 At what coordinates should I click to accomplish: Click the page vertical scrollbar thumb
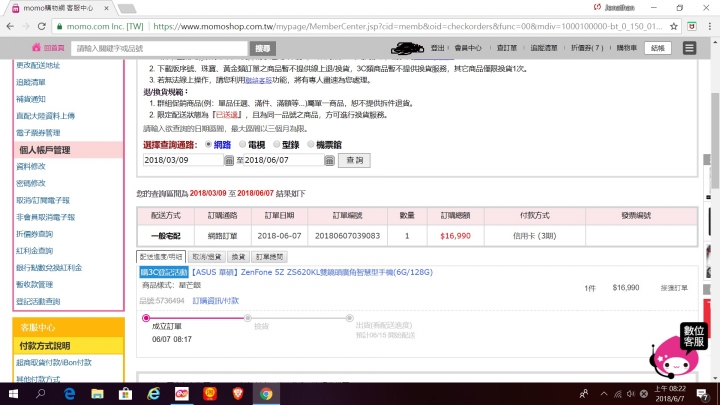(715, 140)
